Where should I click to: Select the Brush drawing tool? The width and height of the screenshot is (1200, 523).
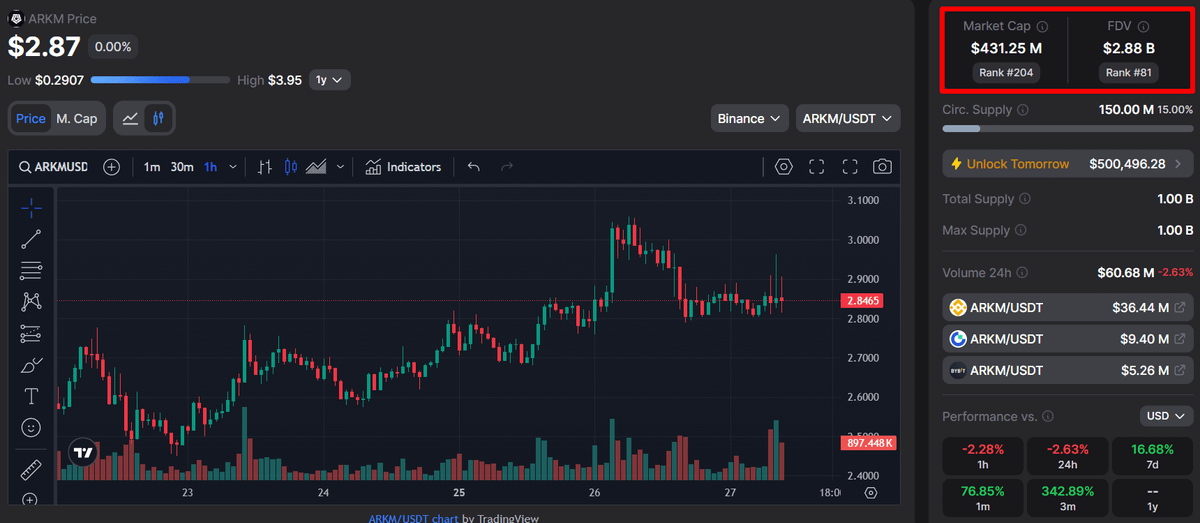[x=31, y=364]
